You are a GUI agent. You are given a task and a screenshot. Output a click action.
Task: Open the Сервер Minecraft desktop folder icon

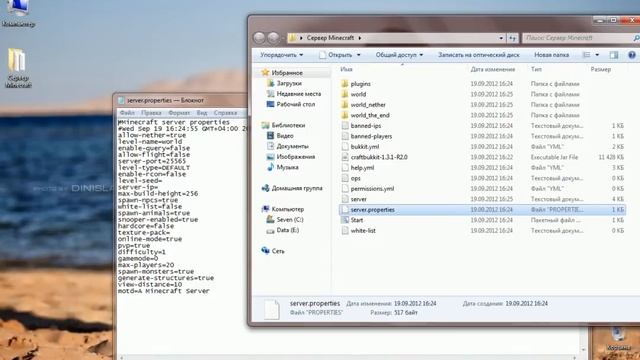point(17,68)
